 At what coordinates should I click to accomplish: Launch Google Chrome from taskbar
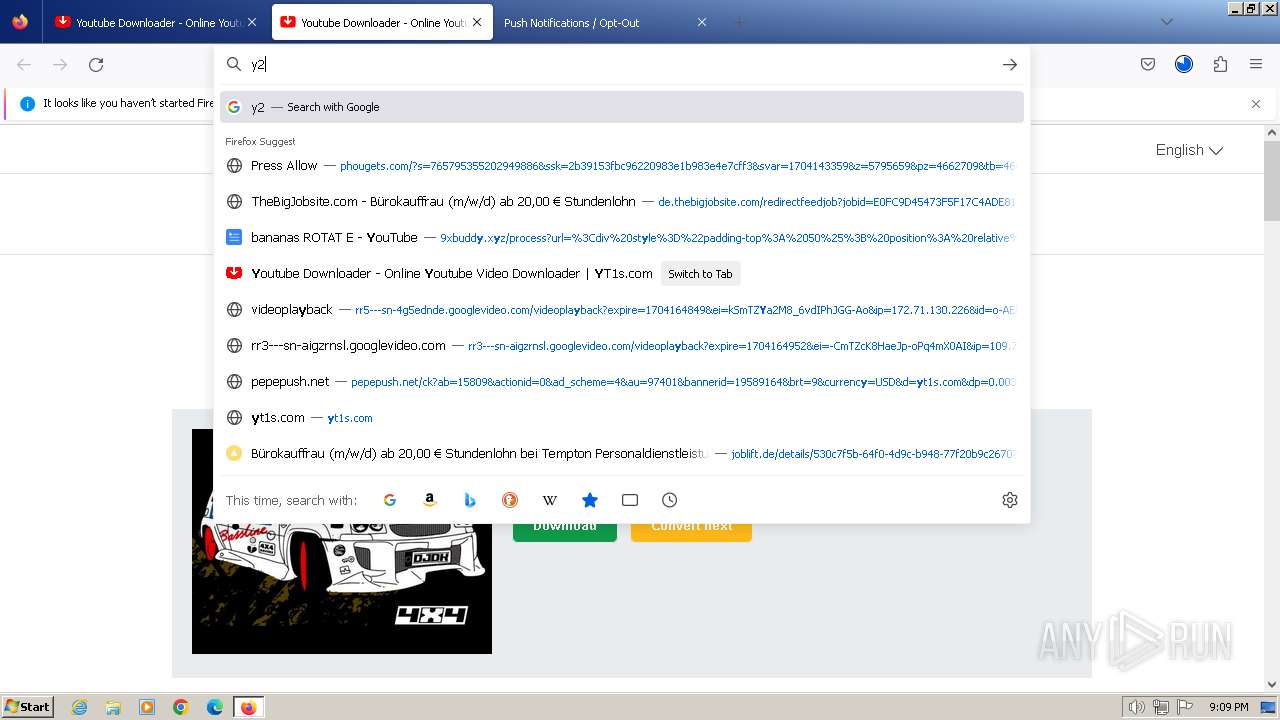pyautogui.click(x=181, y=707)
